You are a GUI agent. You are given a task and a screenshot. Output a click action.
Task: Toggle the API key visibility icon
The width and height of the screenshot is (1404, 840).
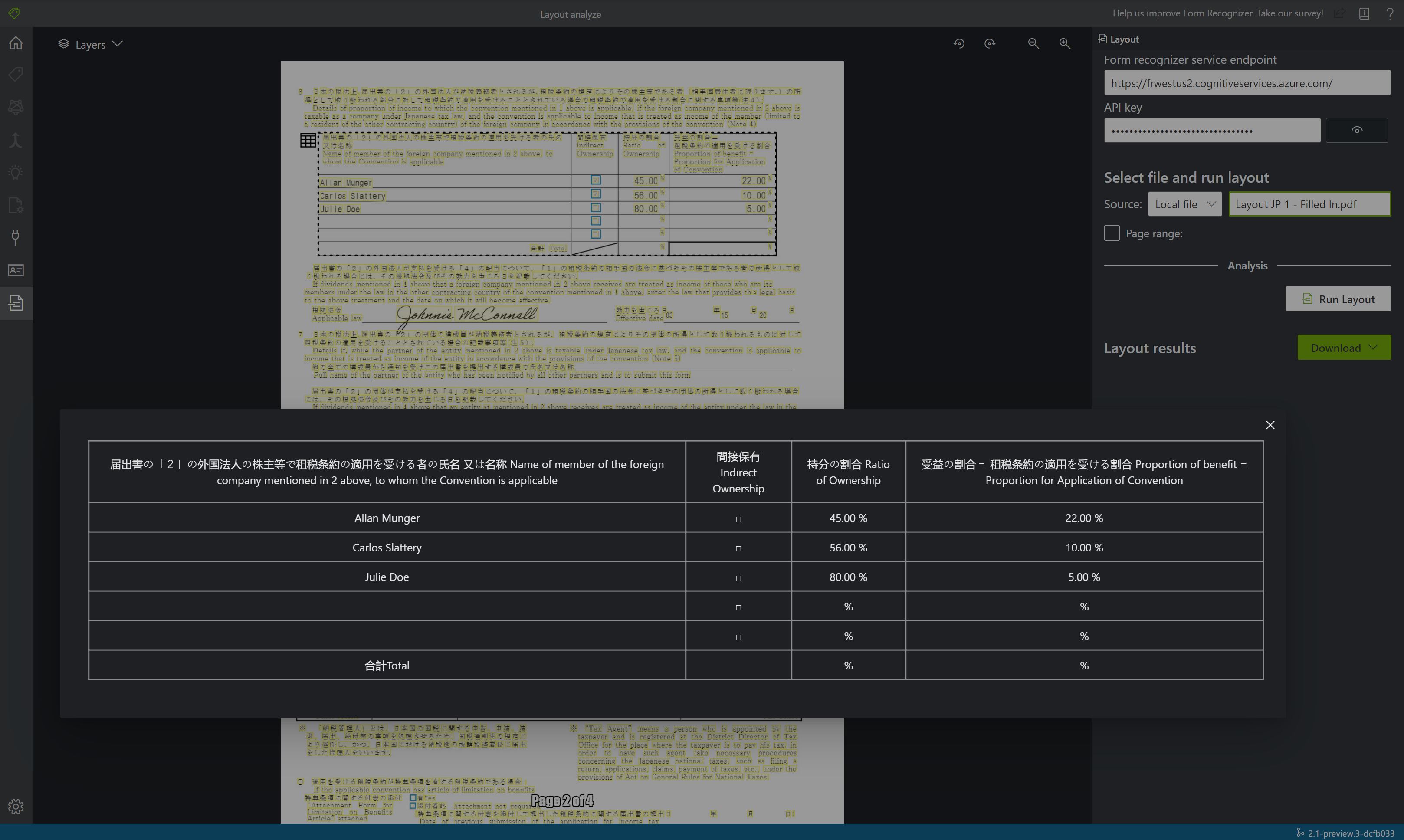tap(1358, 130)
